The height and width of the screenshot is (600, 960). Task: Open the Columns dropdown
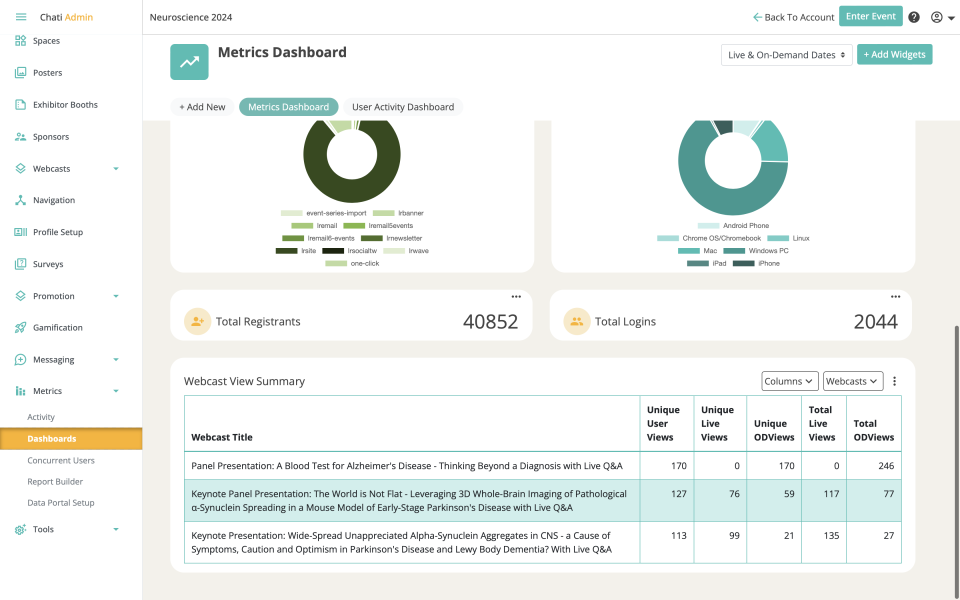(x=790, y=381)
